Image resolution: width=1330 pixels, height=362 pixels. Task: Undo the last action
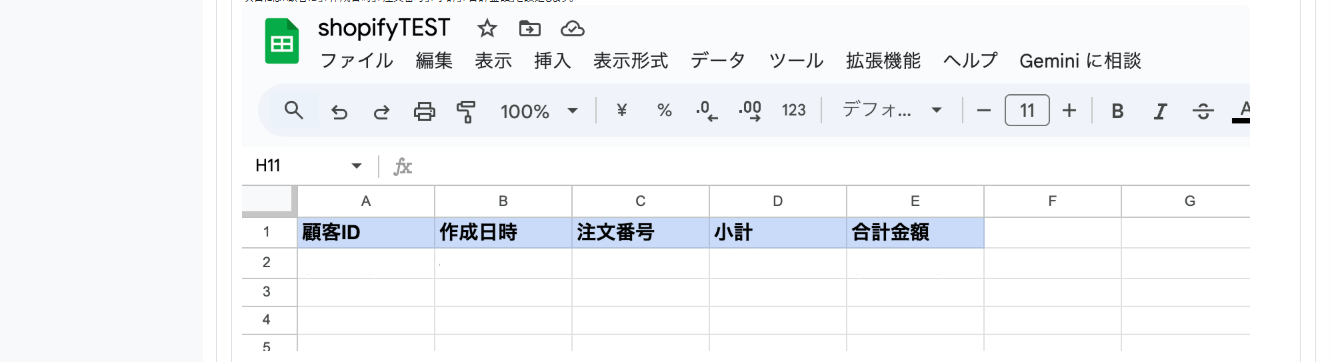[x=339, y=111]
